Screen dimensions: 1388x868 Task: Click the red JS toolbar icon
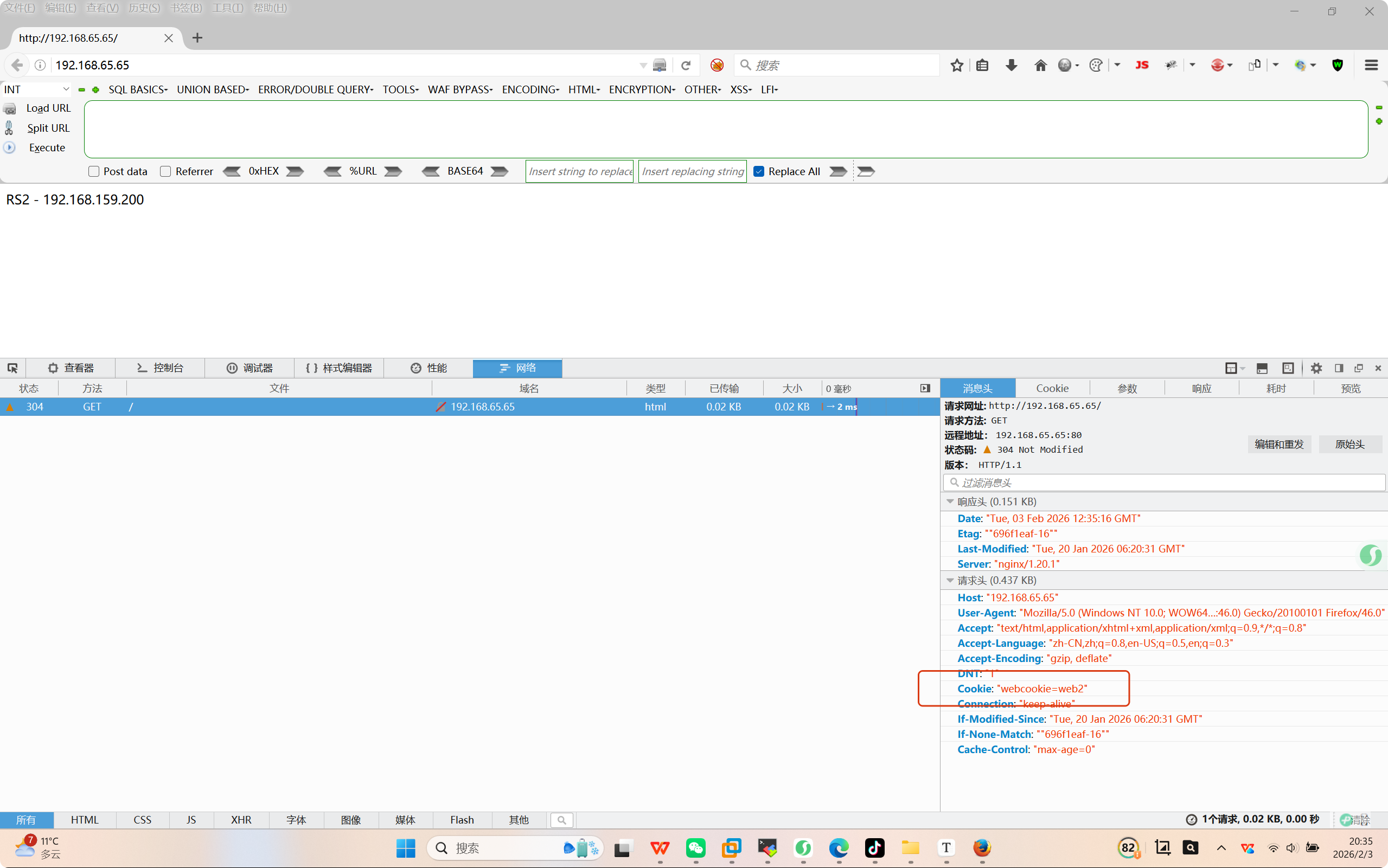click(1142, 66)
